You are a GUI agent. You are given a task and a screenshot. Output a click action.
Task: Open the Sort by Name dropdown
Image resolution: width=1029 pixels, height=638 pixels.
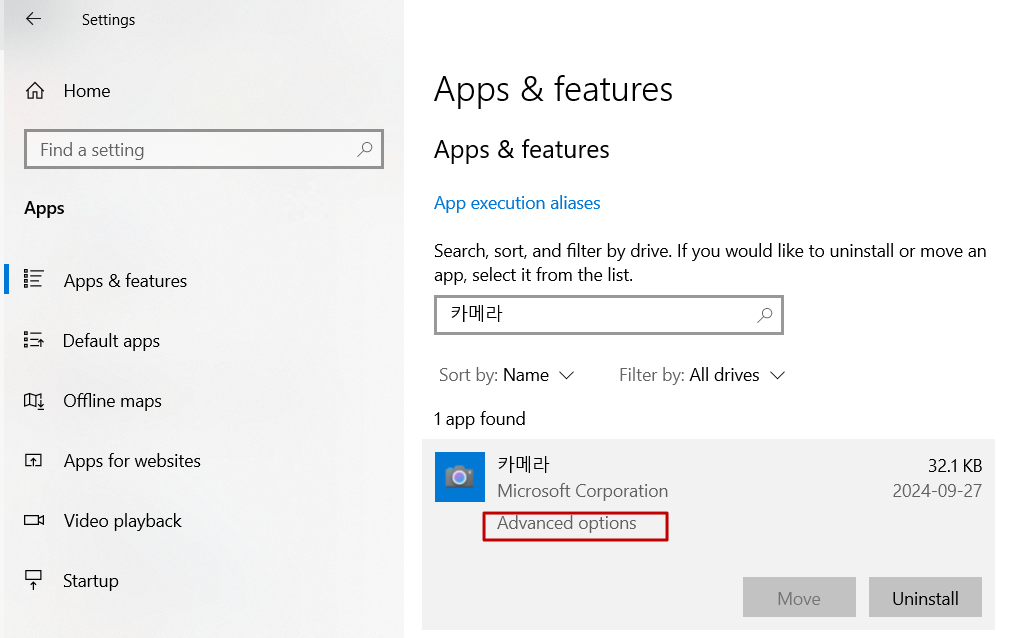[507, 375]
